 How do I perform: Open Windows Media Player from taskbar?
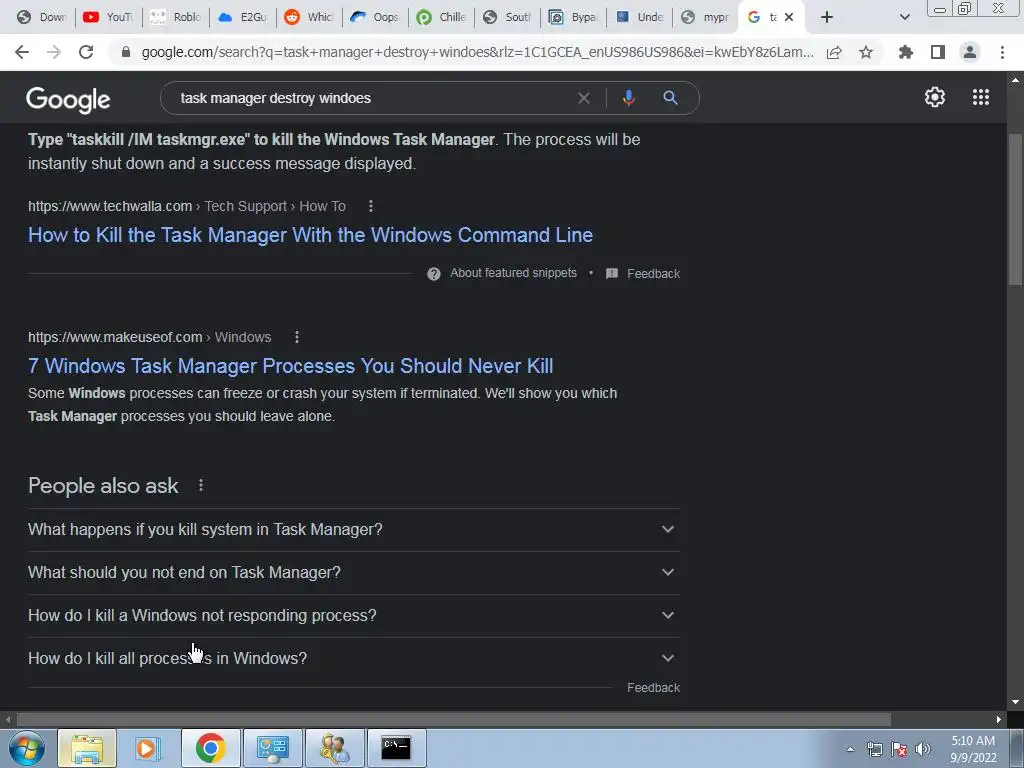[x=148, y=748]
